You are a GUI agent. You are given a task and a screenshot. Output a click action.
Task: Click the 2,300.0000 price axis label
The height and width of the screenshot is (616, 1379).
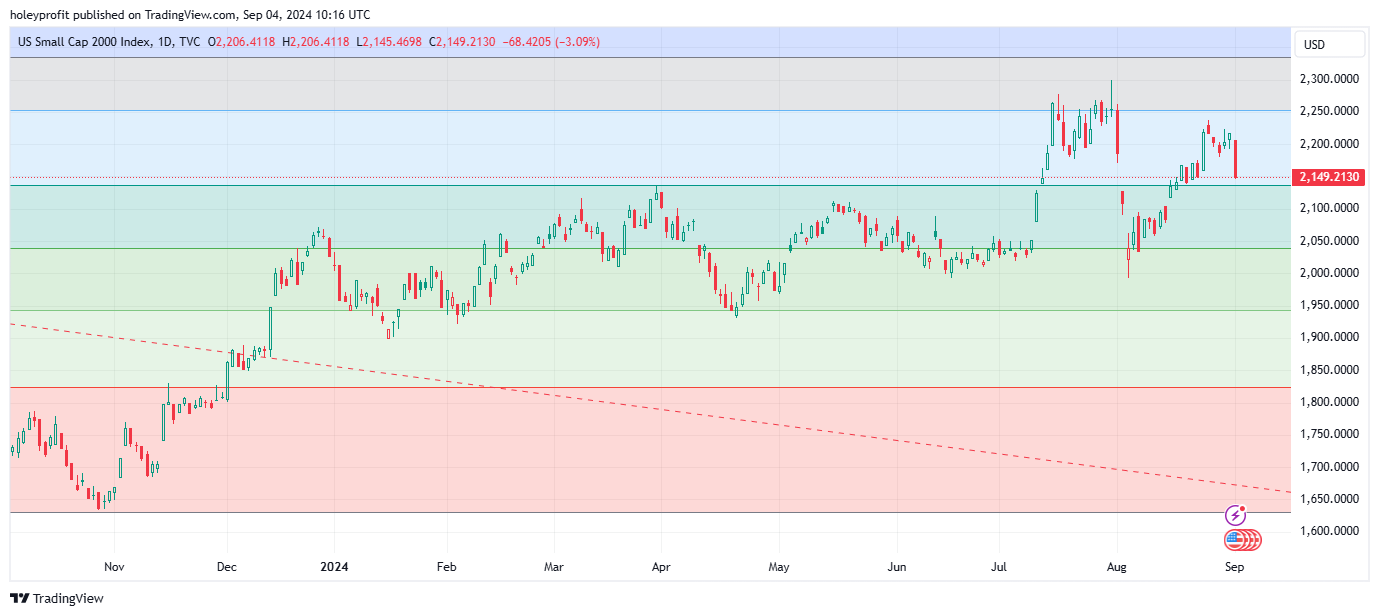pyautogui.click(x=1331, y=79)
